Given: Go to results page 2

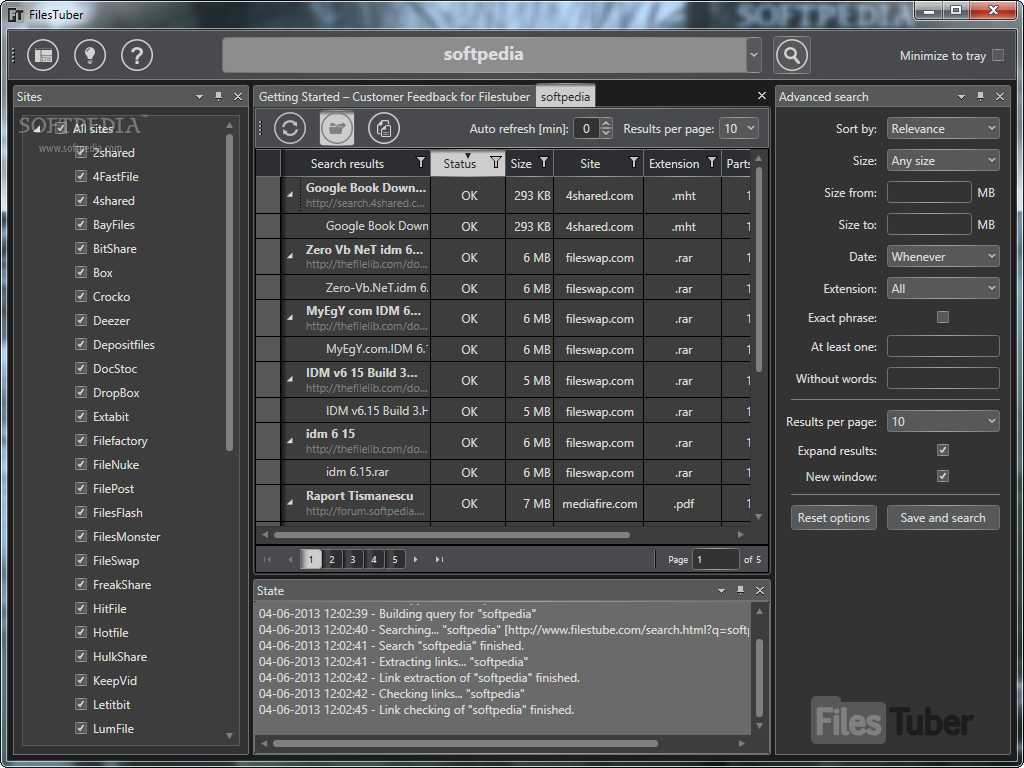Looking at the screenshot, I should click(332, 559).
